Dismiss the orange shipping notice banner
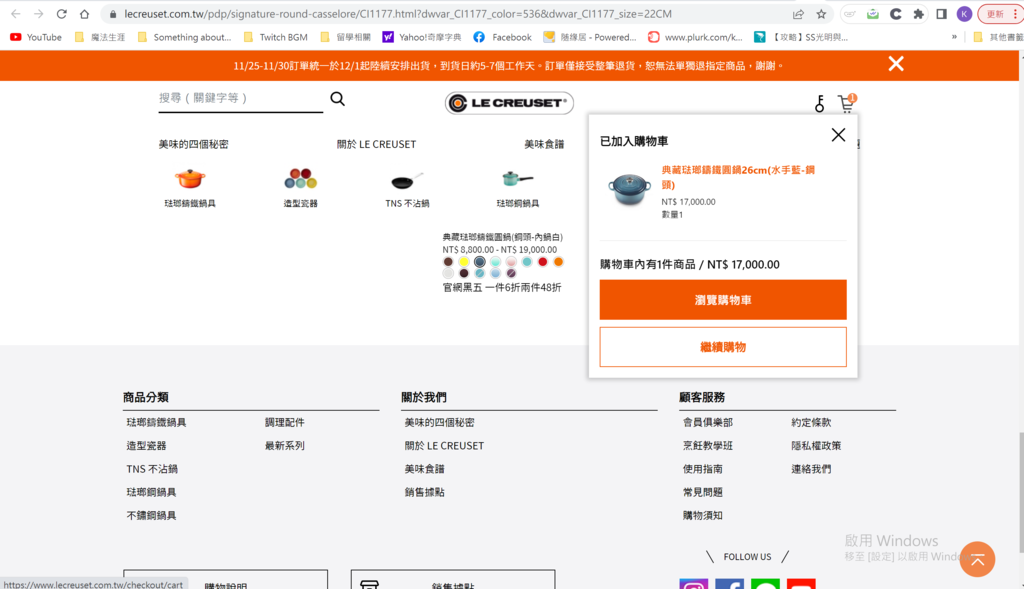Viewport: 1024px width, 589px height. click(x=896, y=64)
